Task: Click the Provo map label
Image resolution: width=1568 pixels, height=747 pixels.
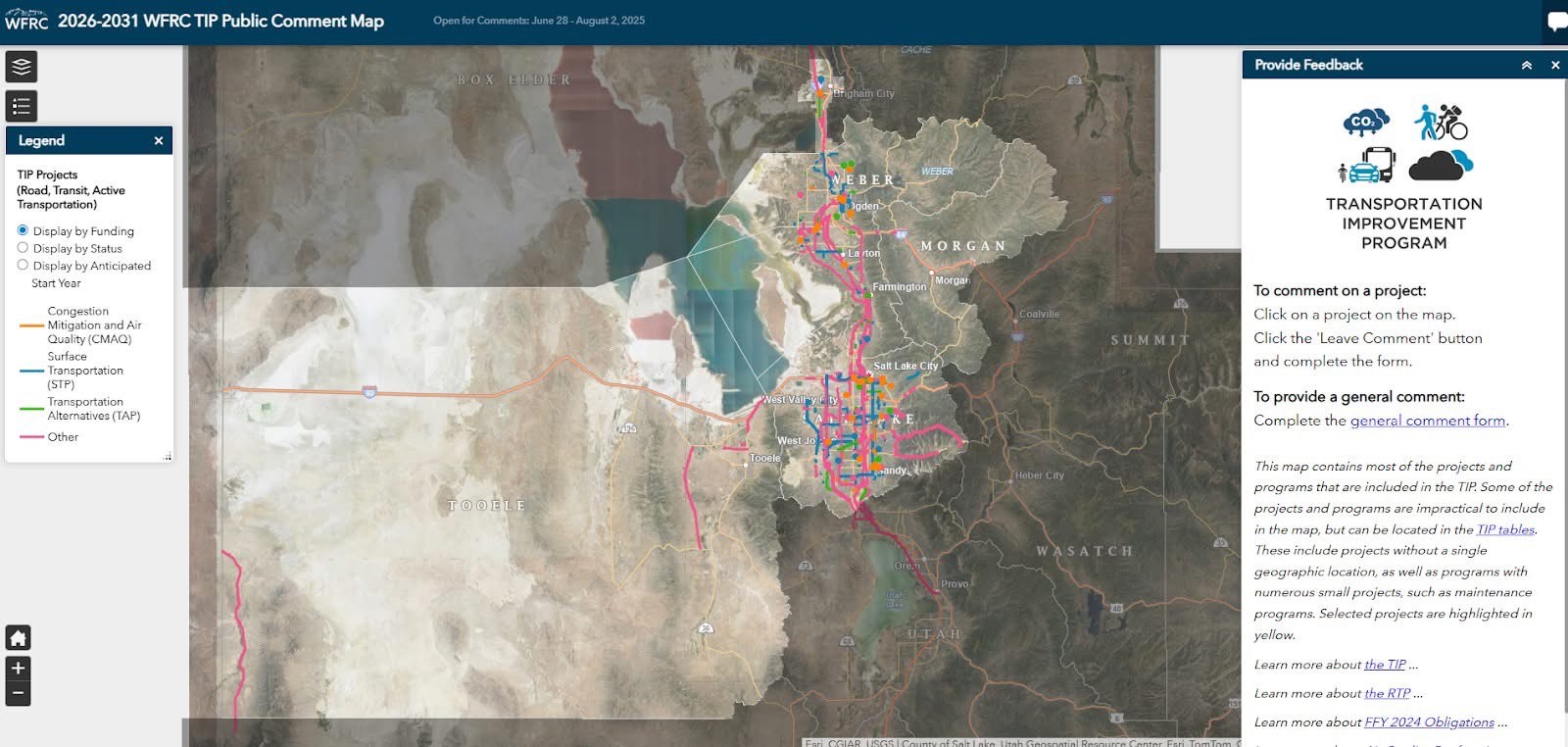Action: tap(955, 584)
